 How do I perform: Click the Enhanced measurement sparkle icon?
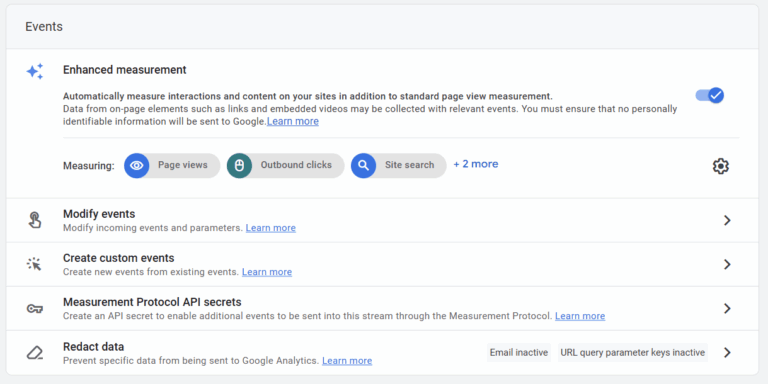pyautogui.click(x=35, y=72)
